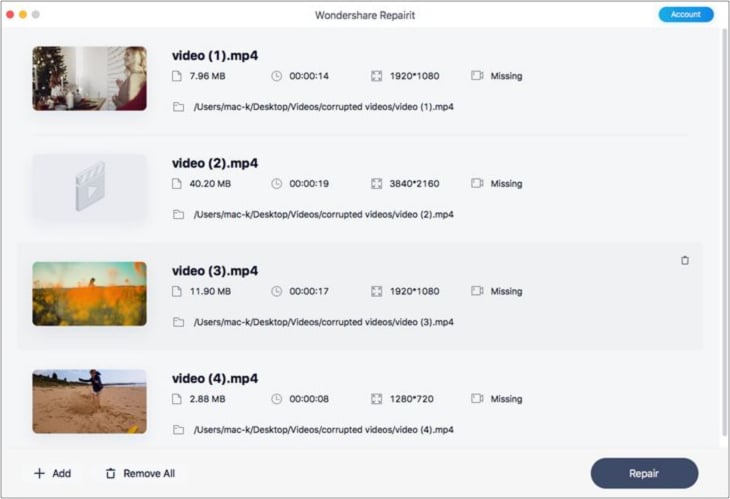Screen dimensions: 730x499
Task: Click the 1280*720 resolution value
Action: point(412,399)
